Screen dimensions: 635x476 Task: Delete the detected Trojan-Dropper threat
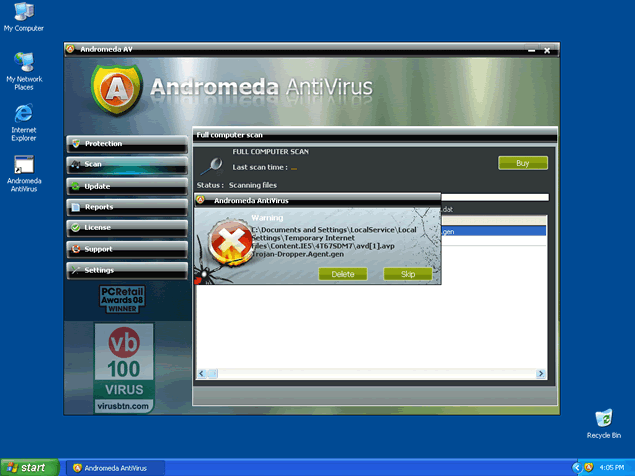(x=343, y=274)
